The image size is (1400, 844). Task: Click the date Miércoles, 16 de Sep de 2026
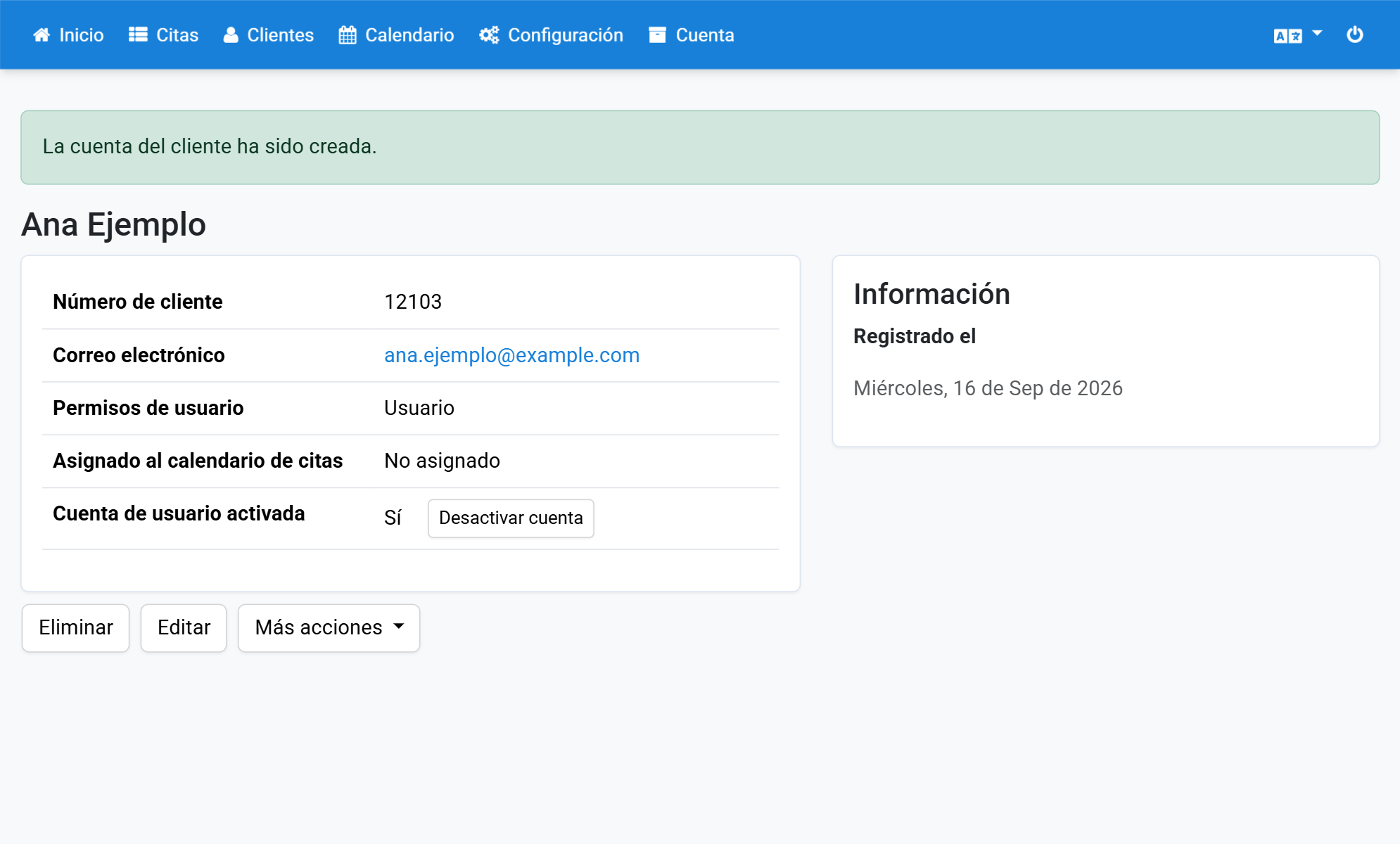(988, 388)
